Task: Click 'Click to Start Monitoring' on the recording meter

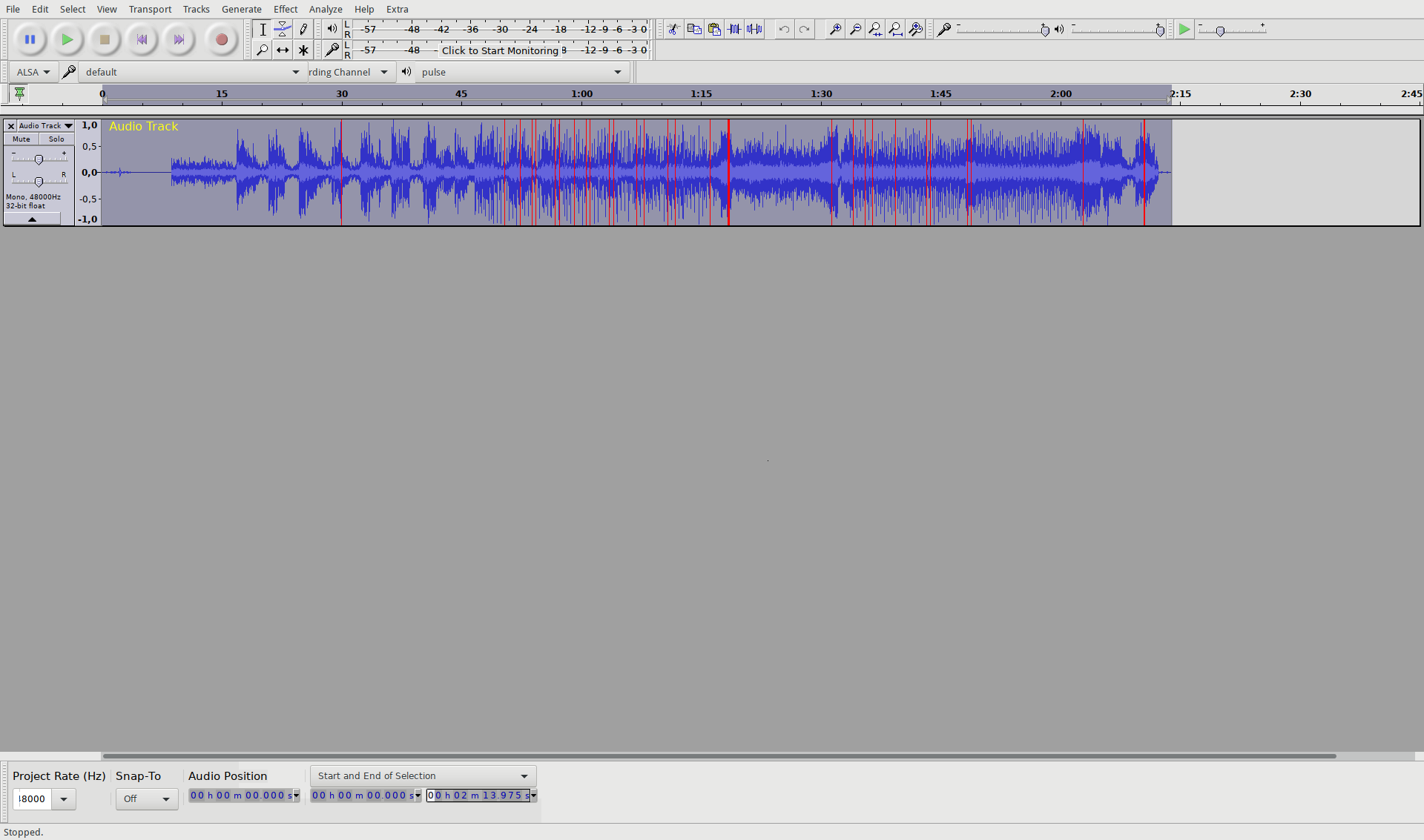Action: (x=500, y=50)
